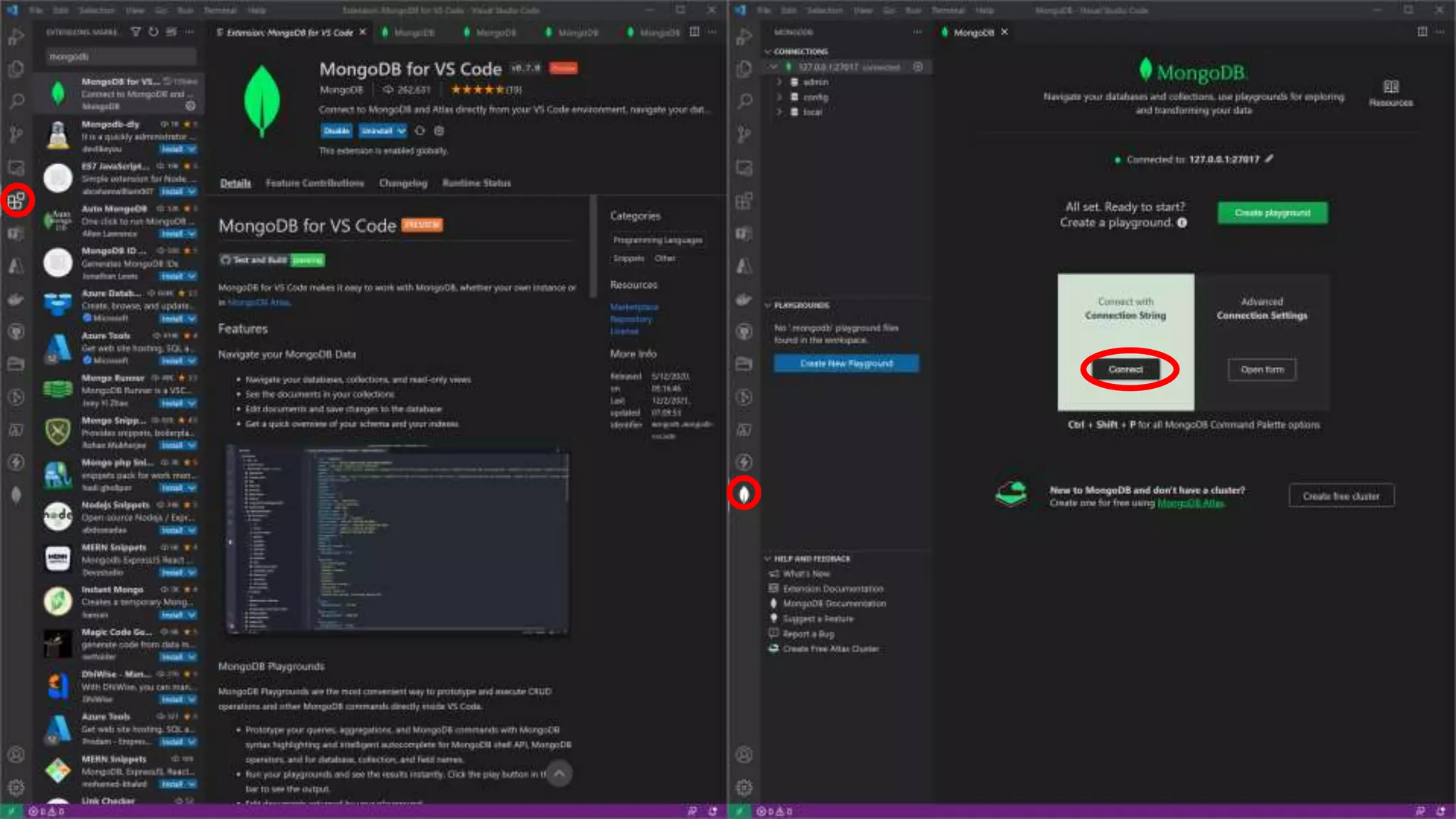
Task: Open Uninstall dropdown arrow
Action: (402, 131)
